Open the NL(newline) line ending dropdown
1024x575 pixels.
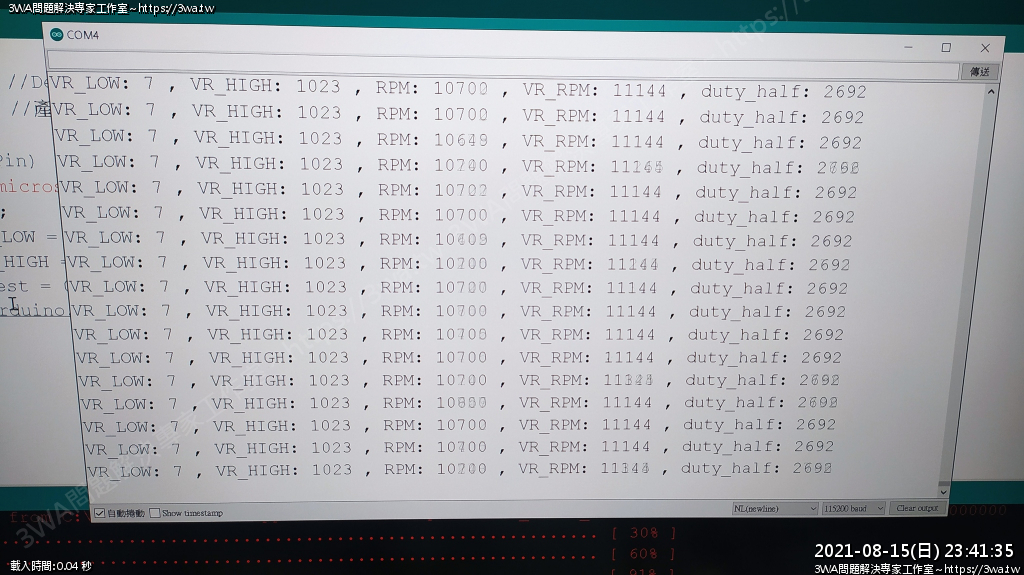click(x=775, y=508)
